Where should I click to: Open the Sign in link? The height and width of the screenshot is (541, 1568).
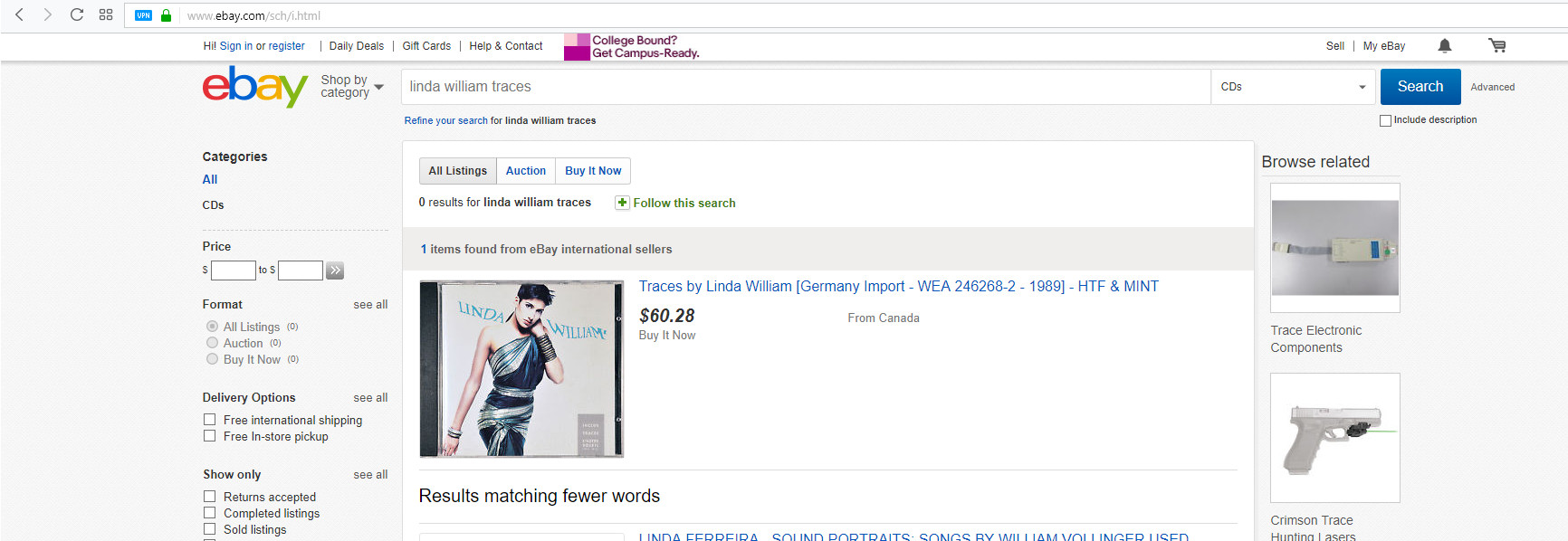point(236,46)
